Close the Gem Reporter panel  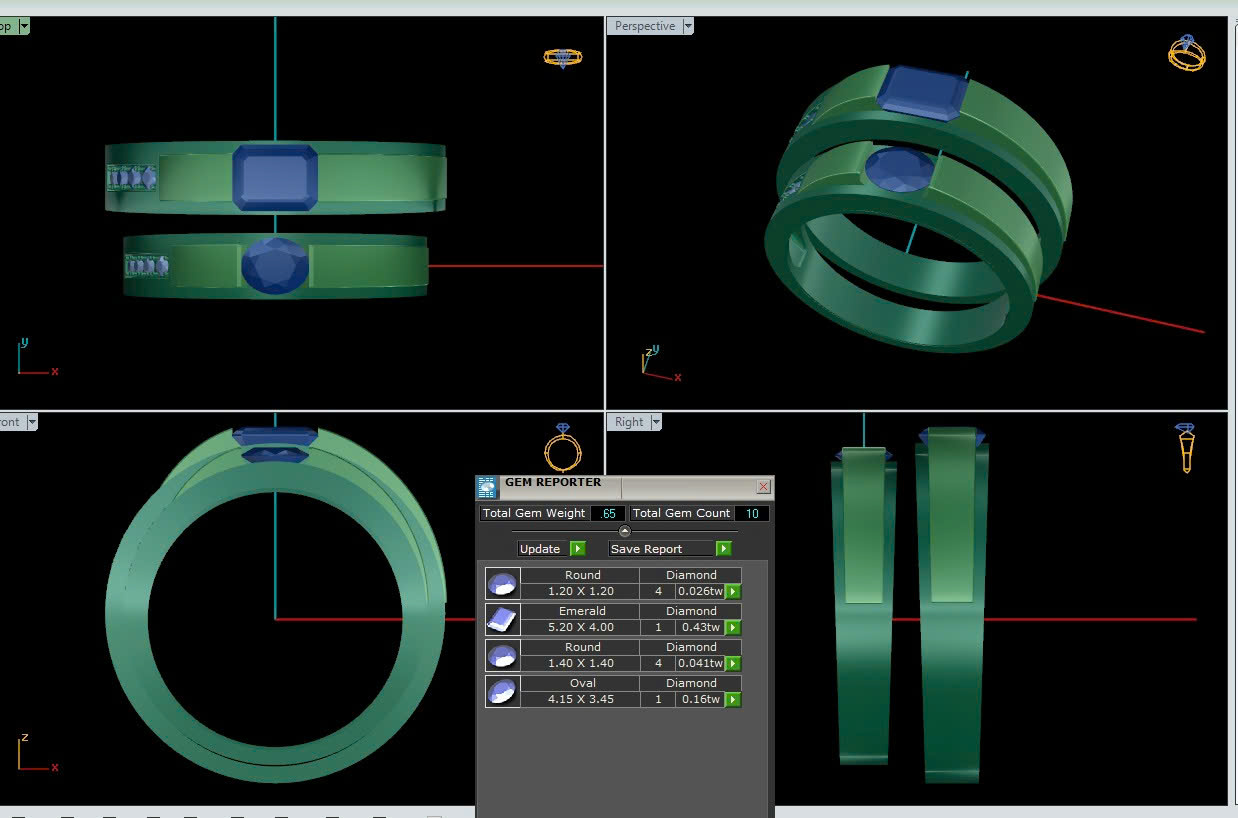click(764, 487)
